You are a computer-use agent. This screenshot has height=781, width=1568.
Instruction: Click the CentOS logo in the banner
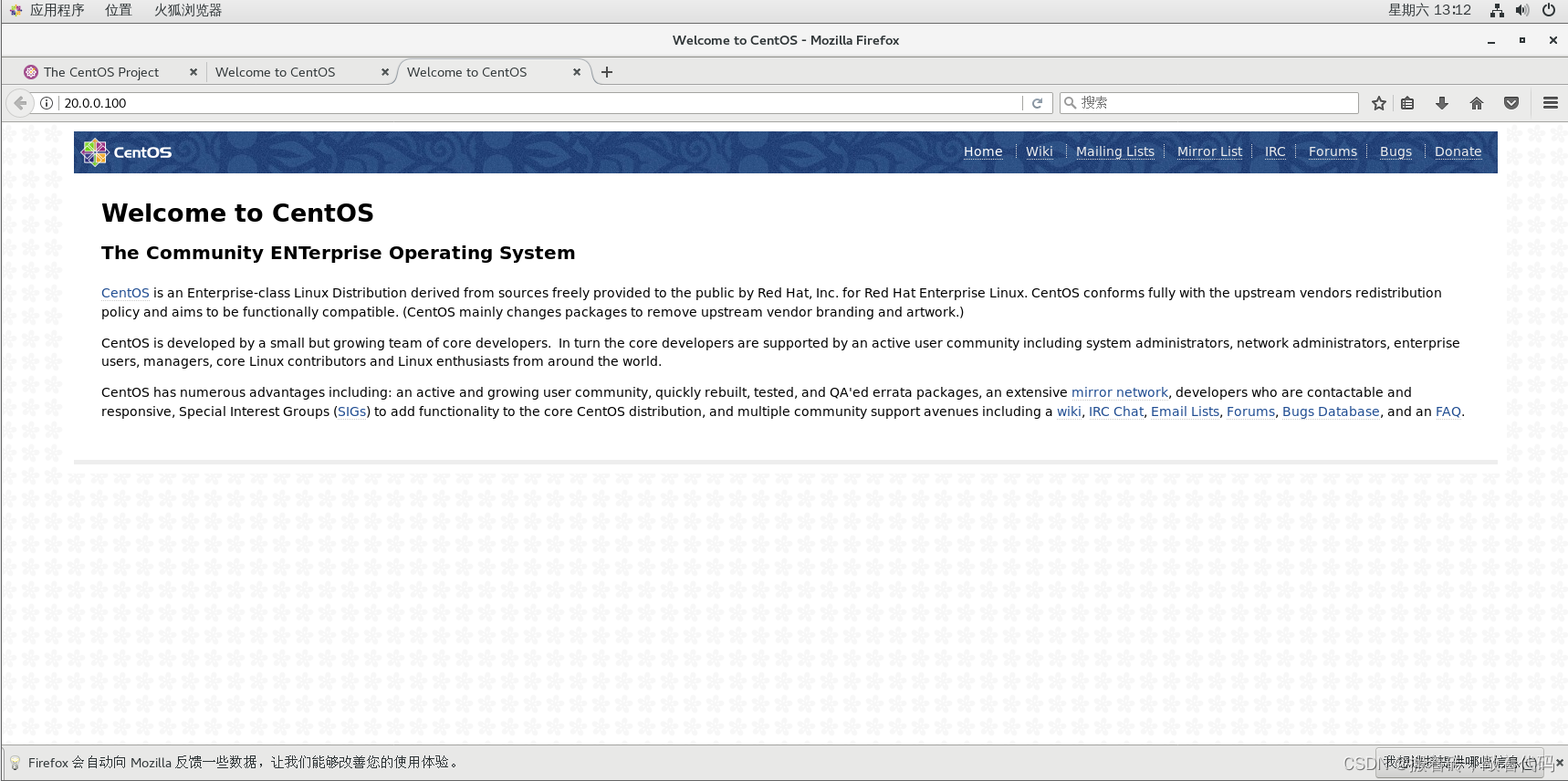[127, 152]
